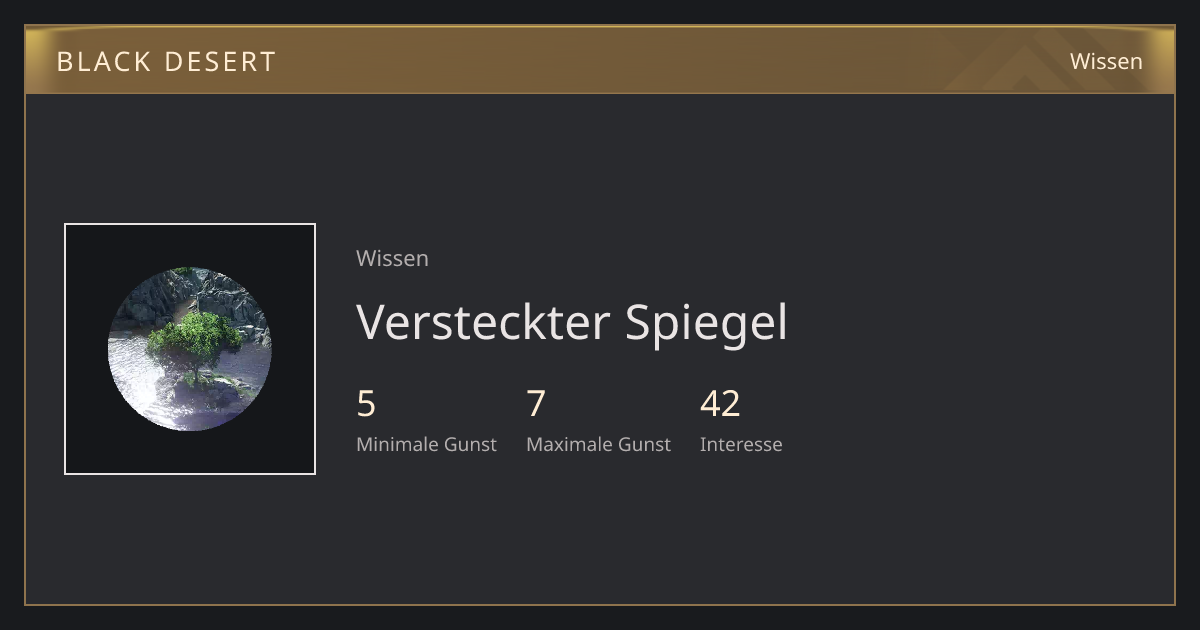Screen dimensions: 1200x630
Task: Click the Minimale Gunst label
Action: tap(426, 444)
